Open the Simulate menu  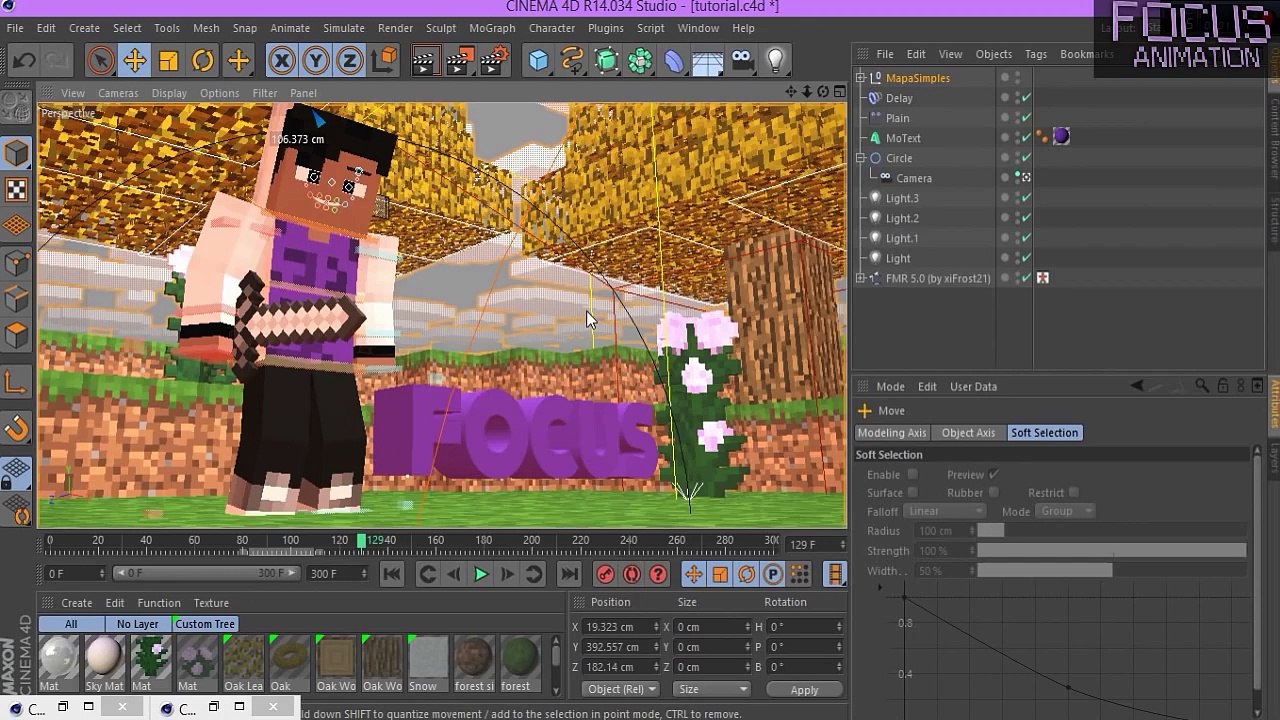[343, 28]
